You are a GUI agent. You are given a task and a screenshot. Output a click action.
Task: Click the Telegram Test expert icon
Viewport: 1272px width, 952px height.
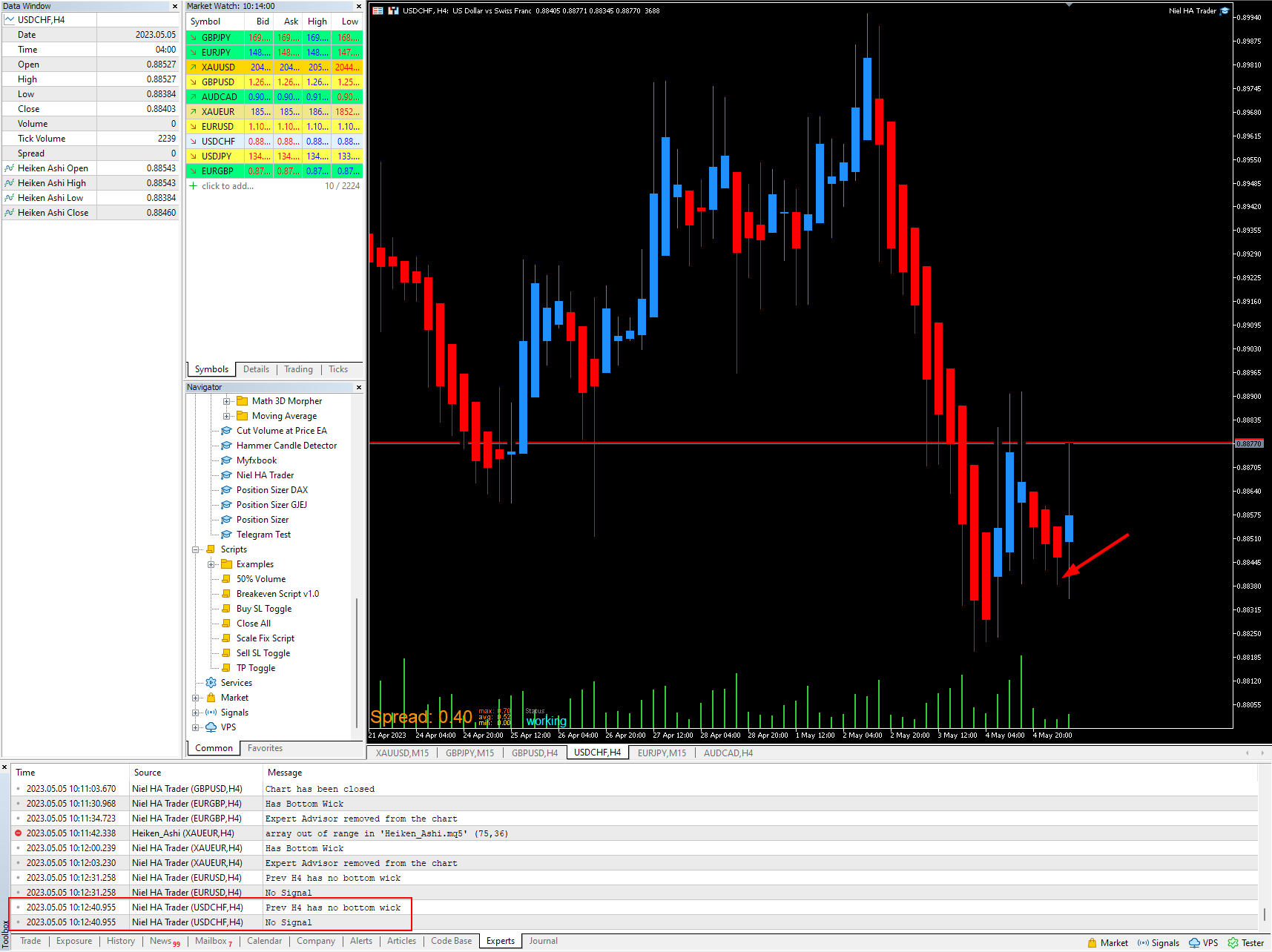[x=227, y=535]
